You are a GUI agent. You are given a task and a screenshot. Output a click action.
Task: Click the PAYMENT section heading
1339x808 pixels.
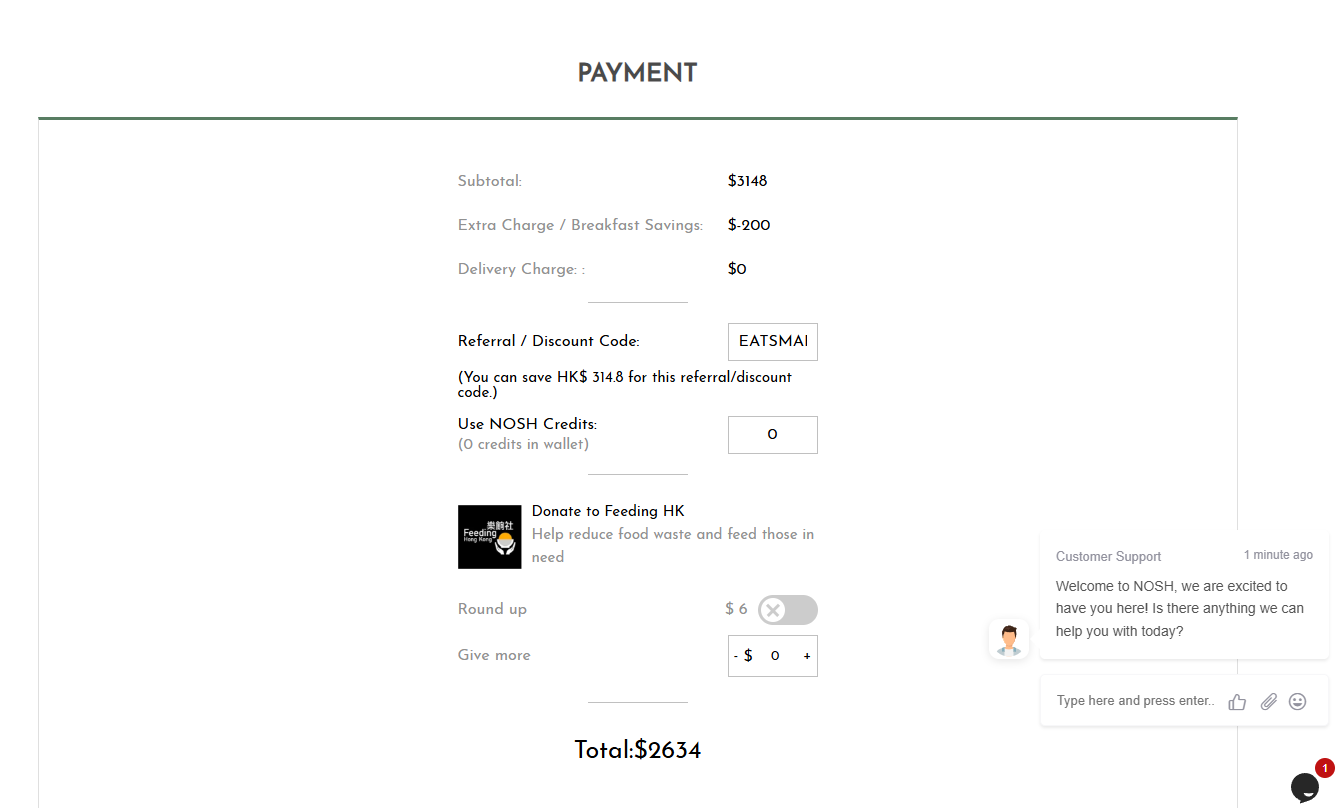pos(637,73)
